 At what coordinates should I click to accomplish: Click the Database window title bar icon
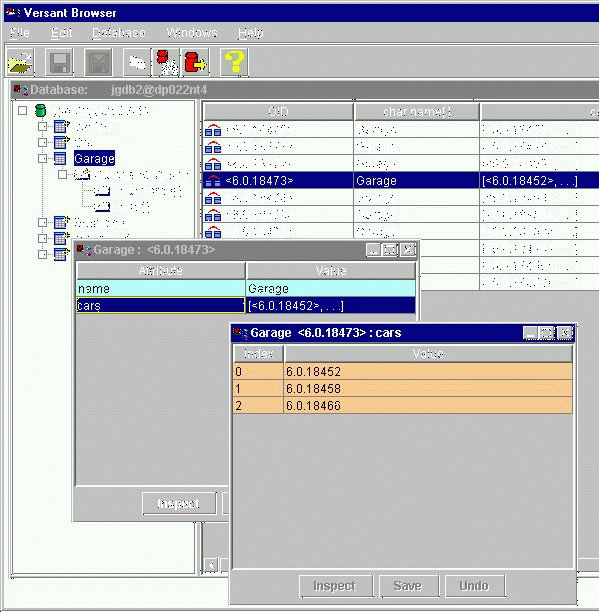click(21, 90)
